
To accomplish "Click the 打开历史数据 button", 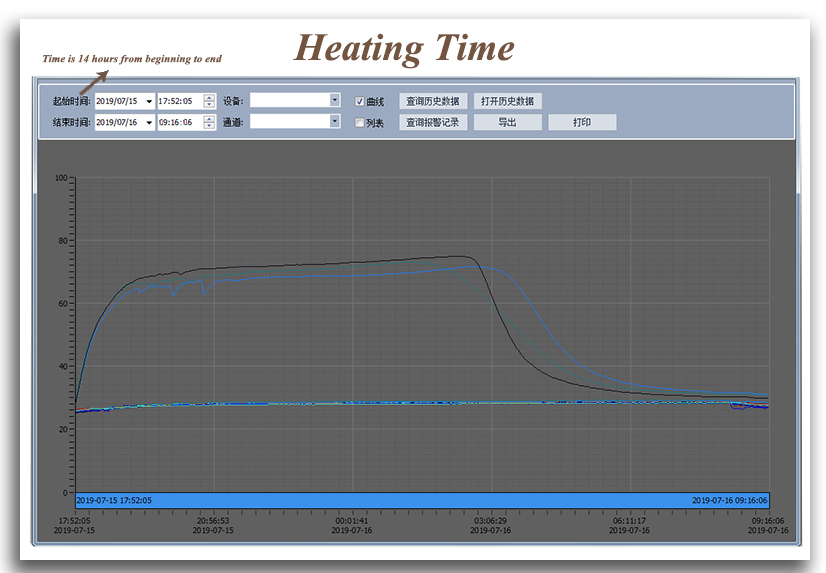I will coord(508,101).
